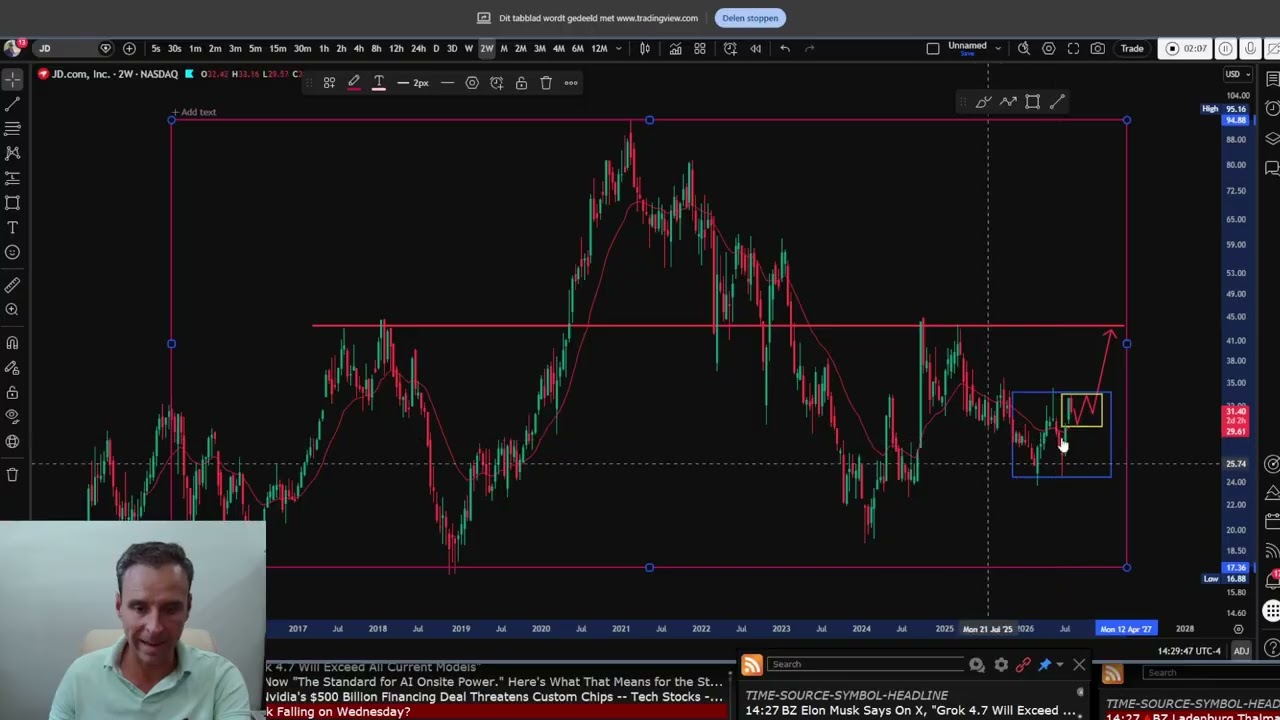Open the patterns drawing tools
The height and width of the screenshot is (720, 1280).
[x=12, y=153]
